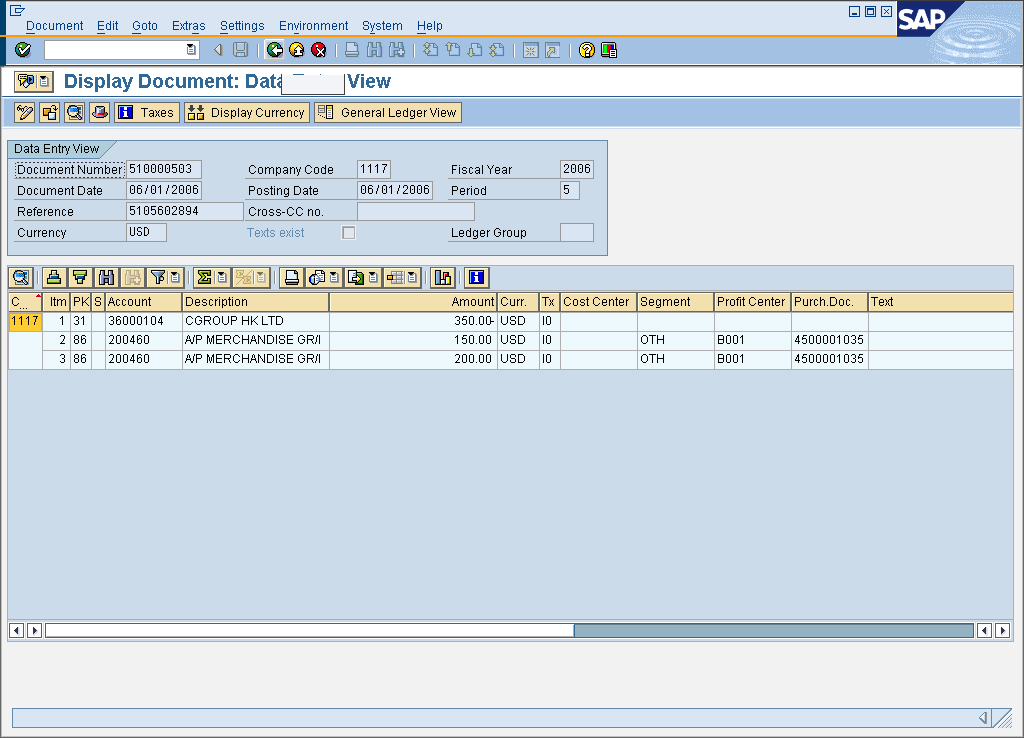Select account cell 36000104
Image resolution: width=1024 pixels, height=738 pixels.
[x=143, y=321]
